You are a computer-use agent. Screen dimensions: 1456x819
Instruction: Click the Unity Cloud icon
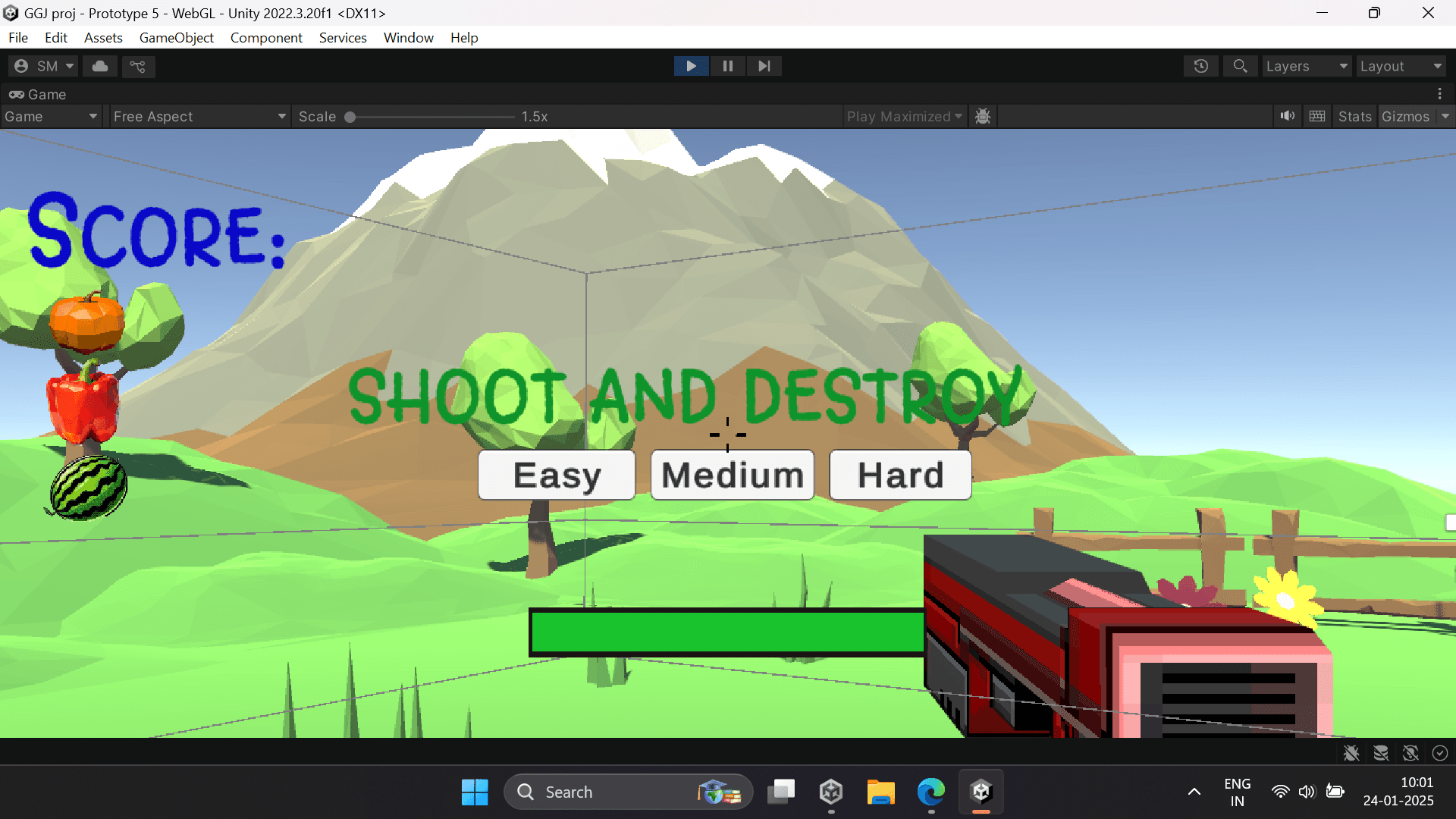point(100,66)
